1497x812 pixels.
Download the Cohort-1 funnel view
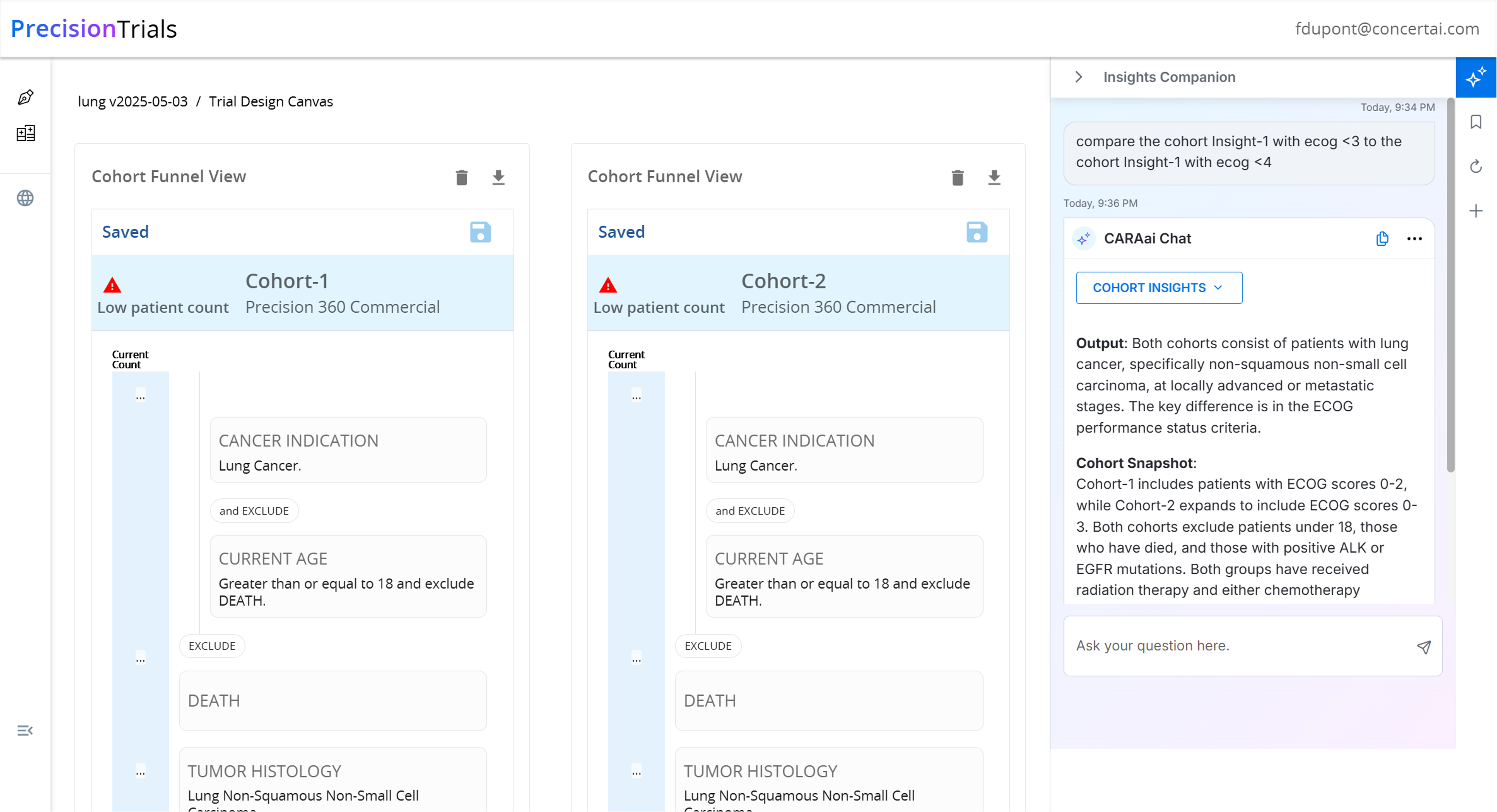(x=498, y=177)
